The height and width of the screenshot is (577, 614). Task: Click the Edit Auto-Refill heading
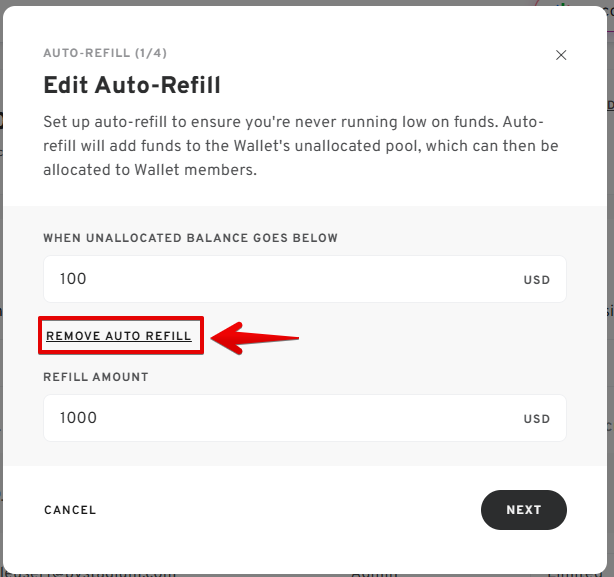coord(132,85)
